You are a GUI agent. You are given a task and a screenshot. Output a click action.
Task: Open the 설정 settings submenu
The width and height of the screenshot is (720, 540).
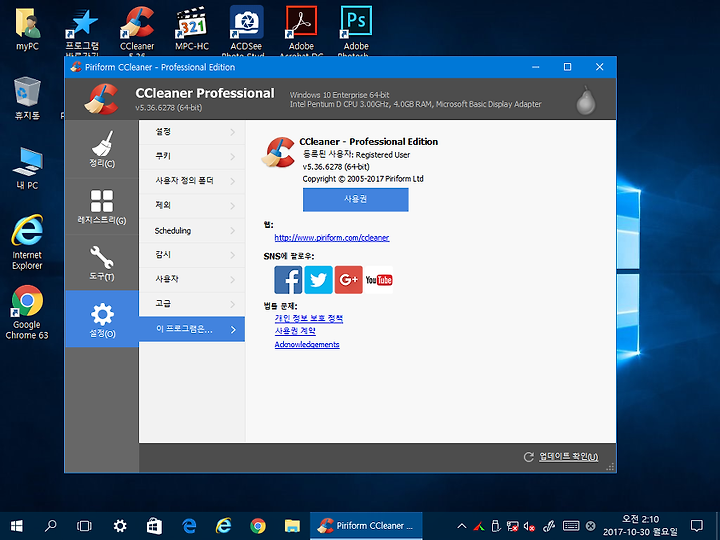(x=192, y=132)
